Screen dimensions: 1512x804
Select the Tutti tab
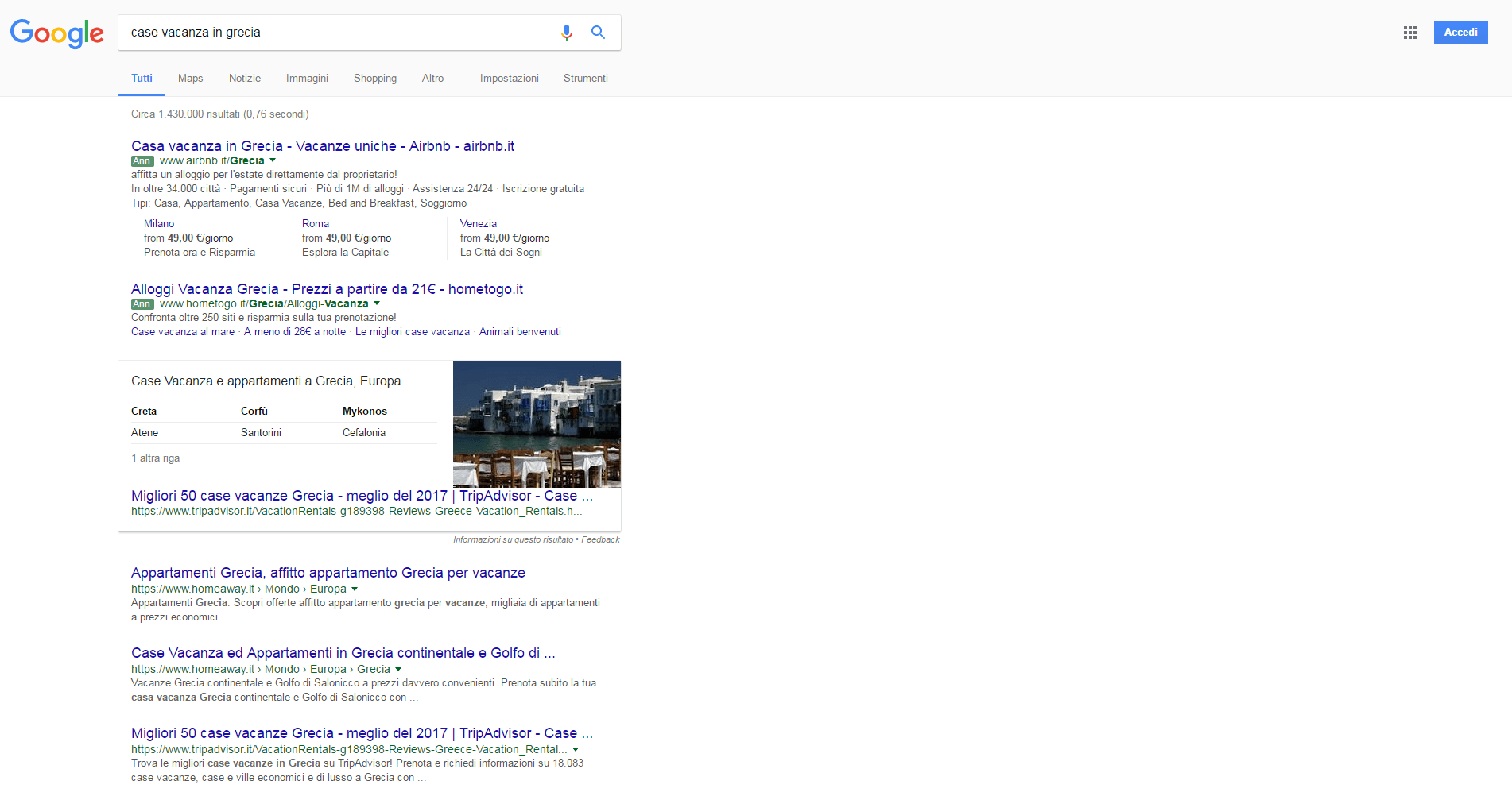[142, 79]
